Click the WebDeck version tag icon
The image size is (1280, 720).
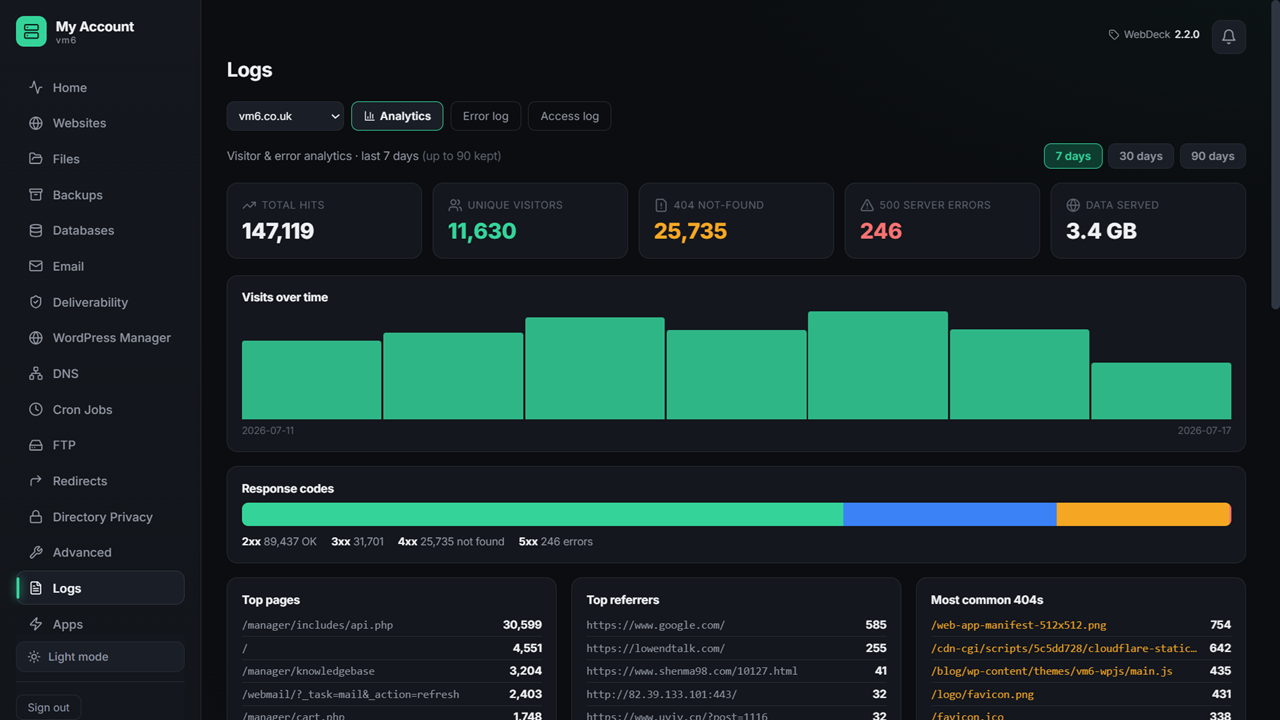pos(1114,35)
